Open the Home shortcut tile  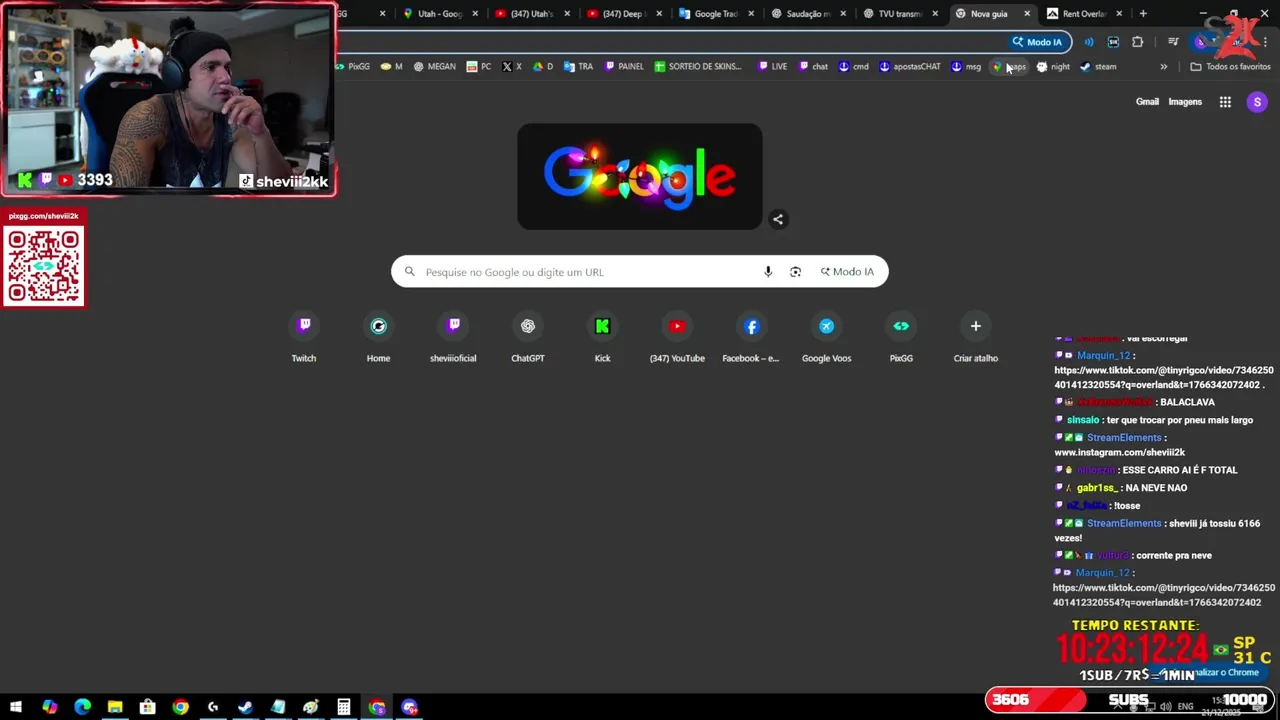[x=378, y=338]
